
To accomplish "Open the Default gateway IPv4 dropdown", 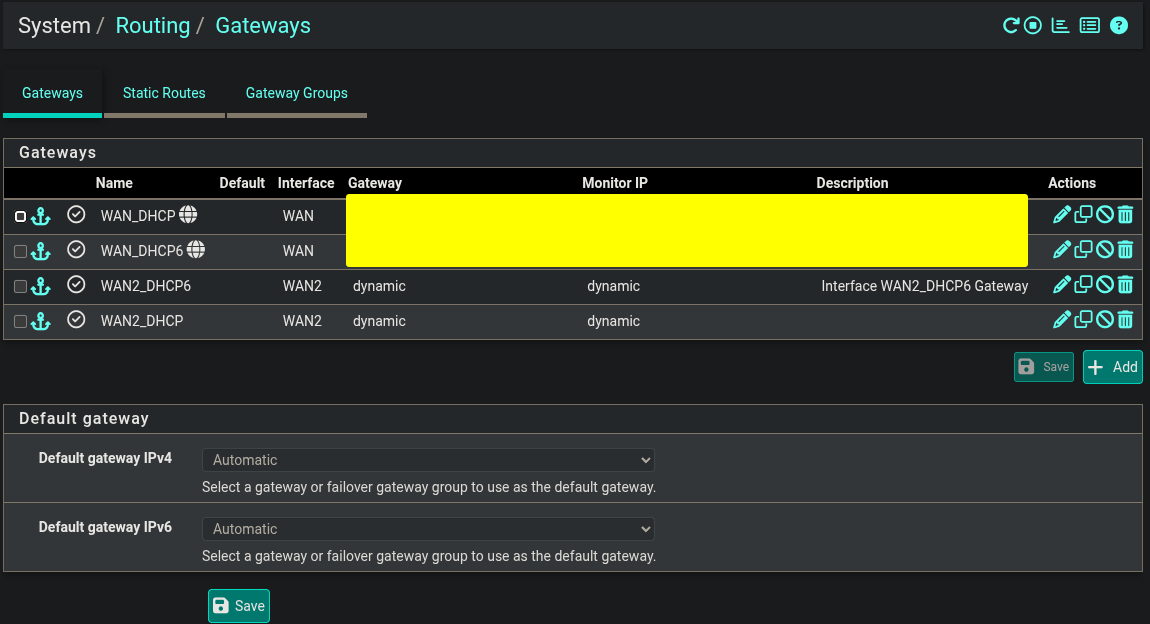I will (428, 460).
